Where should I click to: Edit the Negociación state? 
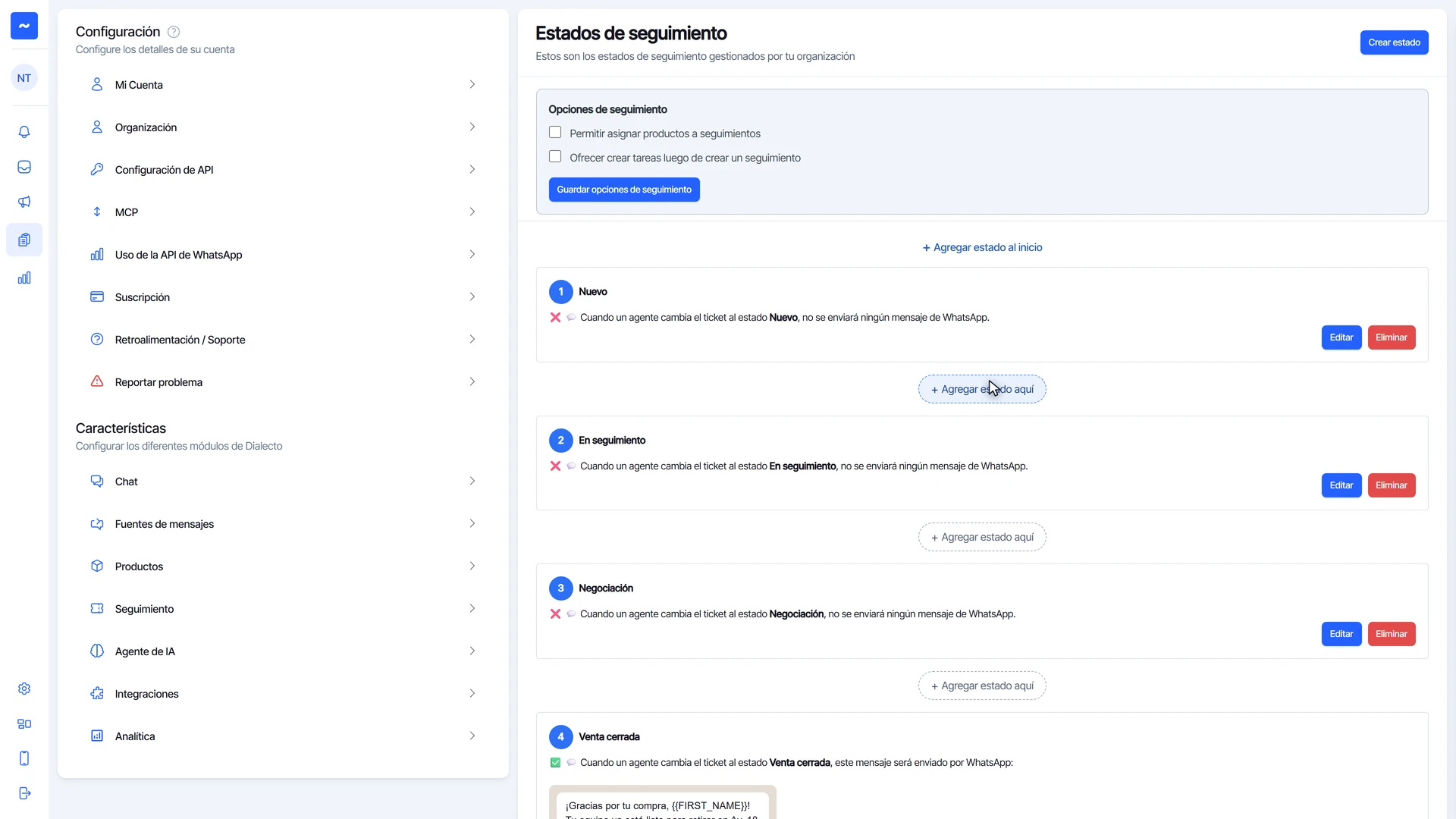coord(1341,634)
